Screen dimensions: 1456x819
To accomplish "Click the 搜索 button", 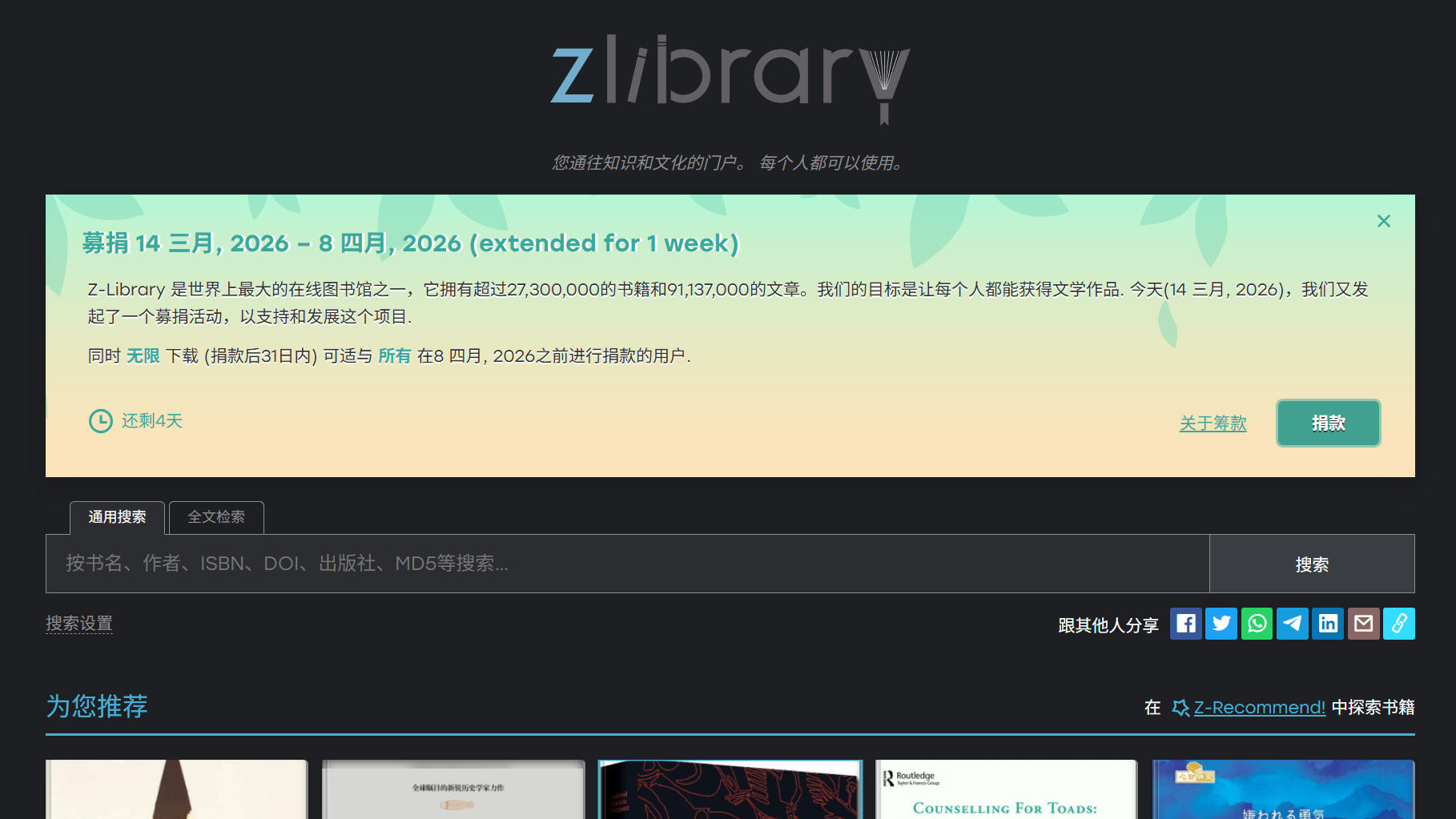I will [1312, 564].
